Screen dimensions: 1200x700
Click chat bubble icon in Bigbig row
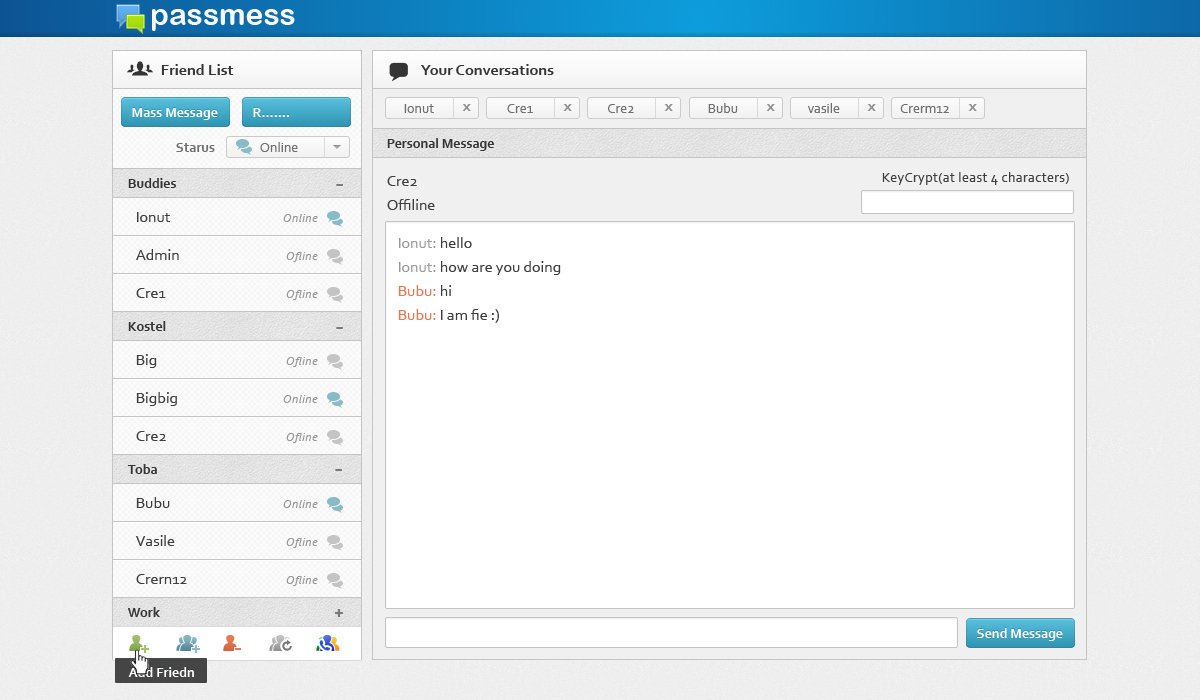(x=335, y=399)
